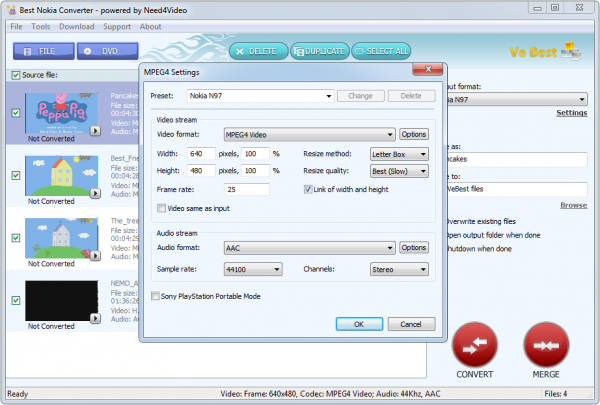Play the third video preview with white house
600x405 pixels.
click(95, 256)
